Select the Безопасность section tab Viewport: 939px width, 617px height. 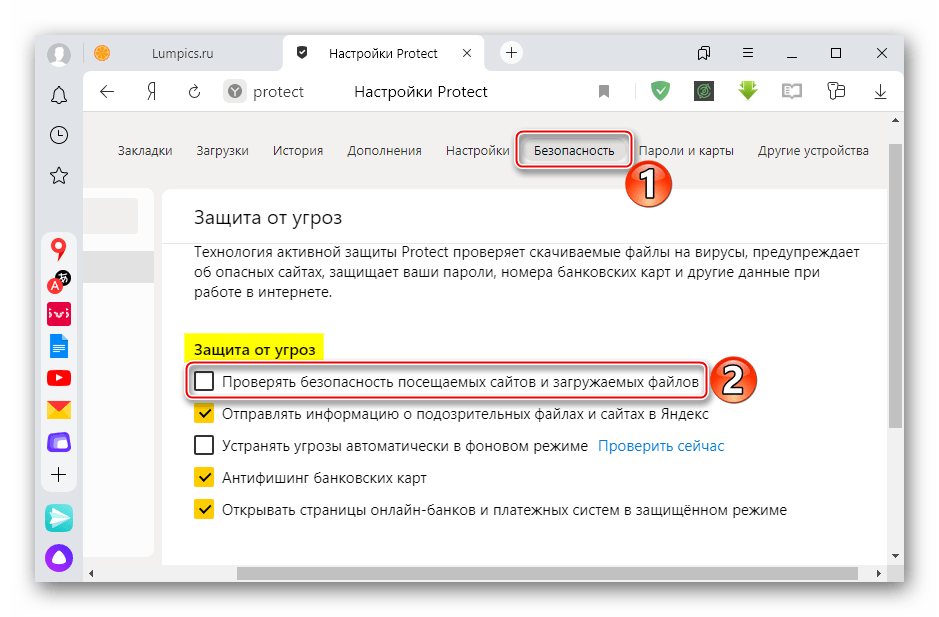(574, 150)
